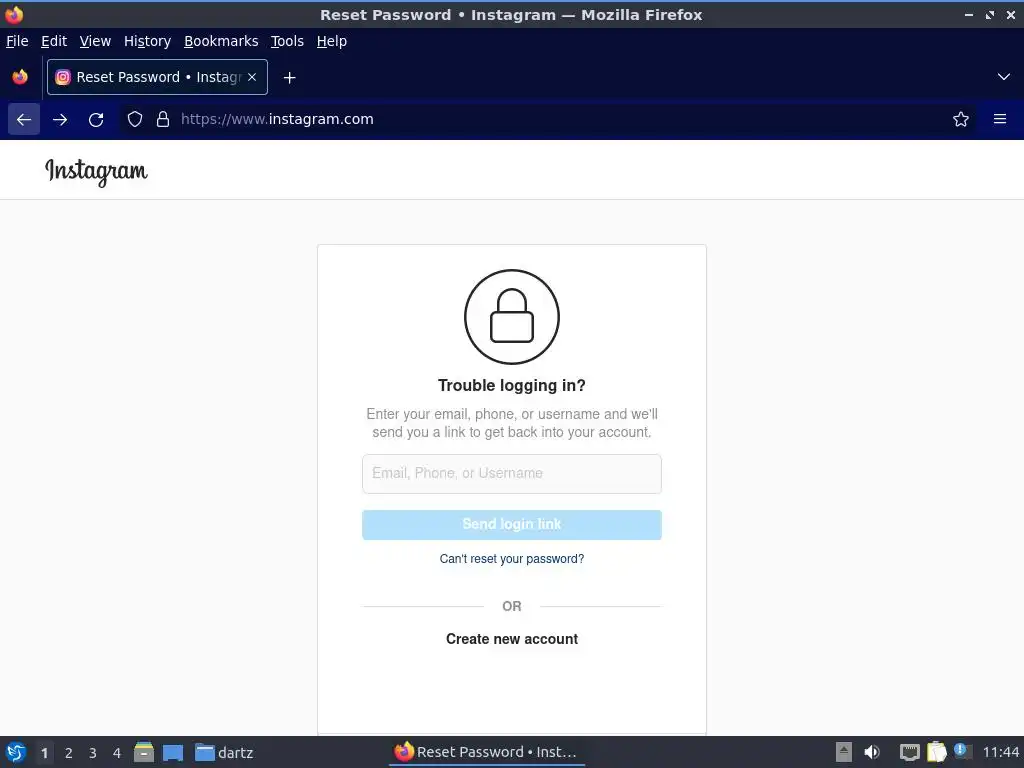Viewport: 1024px width, 768px height.
Task: Minimize the Firefox window
Action: tap(968, 14)
